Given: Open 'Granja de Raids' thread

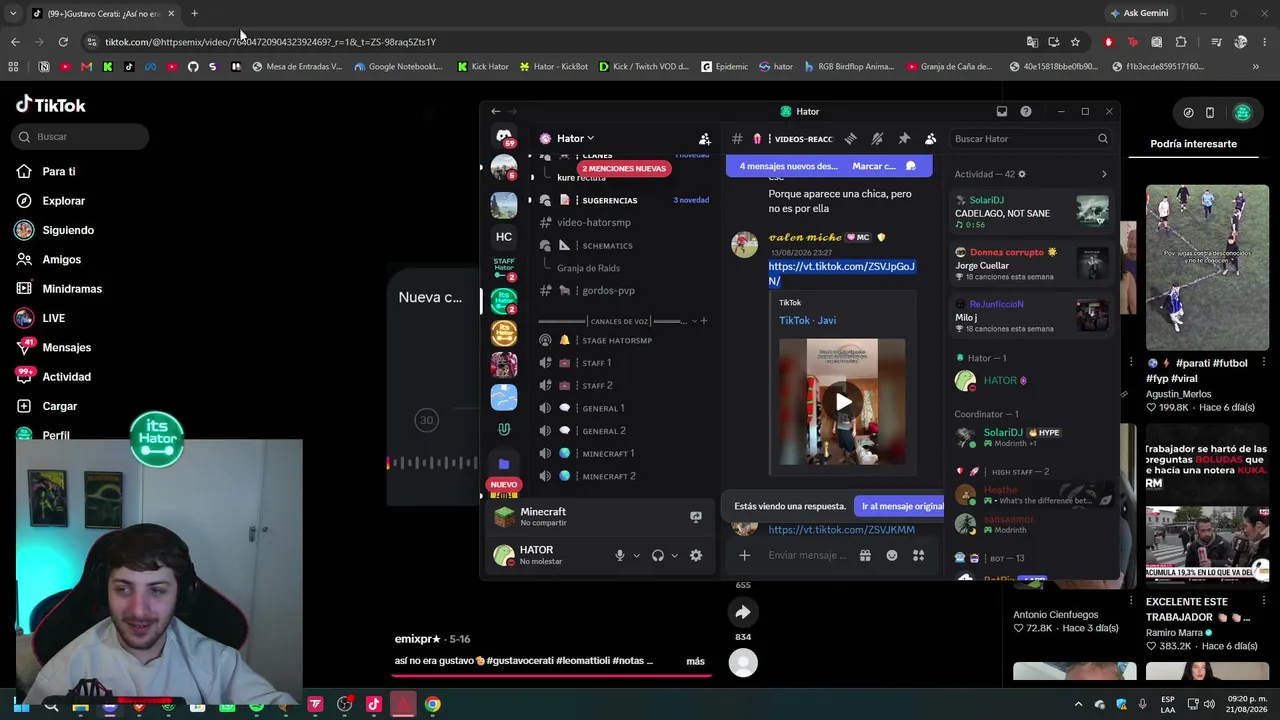Looking at the screenshot, I should click(x=588, y=268).
